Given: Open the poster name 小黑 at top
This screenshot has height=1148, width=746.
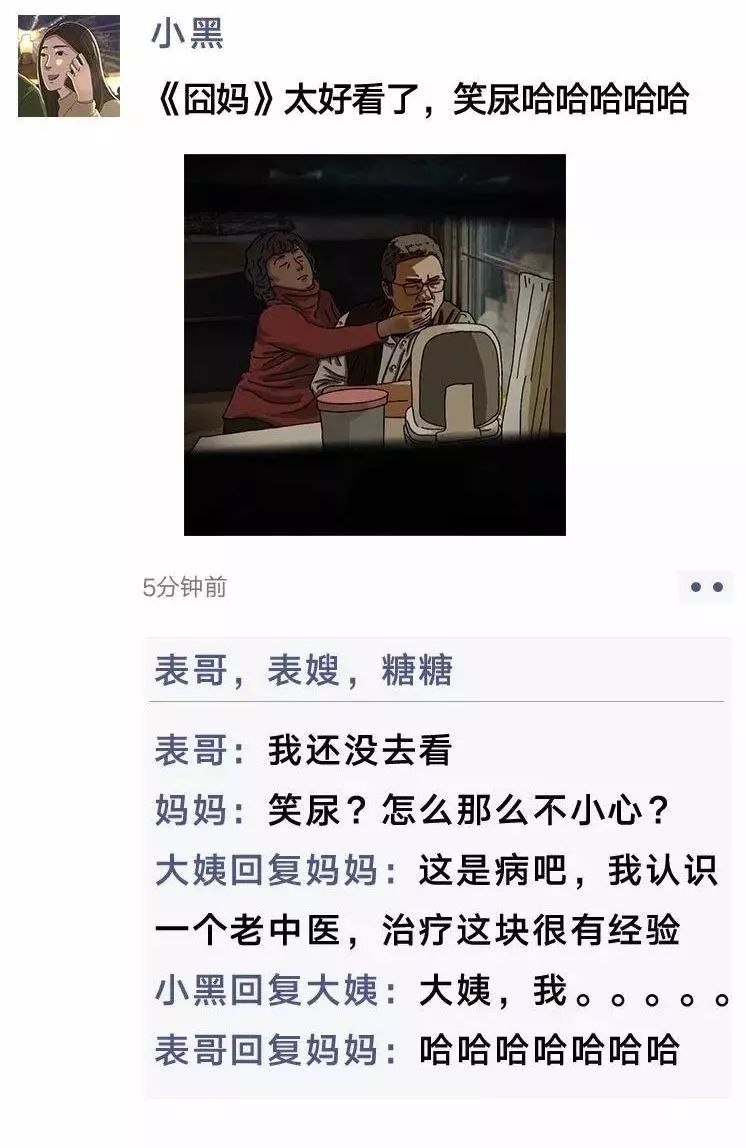Looking at the screenshot, I should (187, 34).
